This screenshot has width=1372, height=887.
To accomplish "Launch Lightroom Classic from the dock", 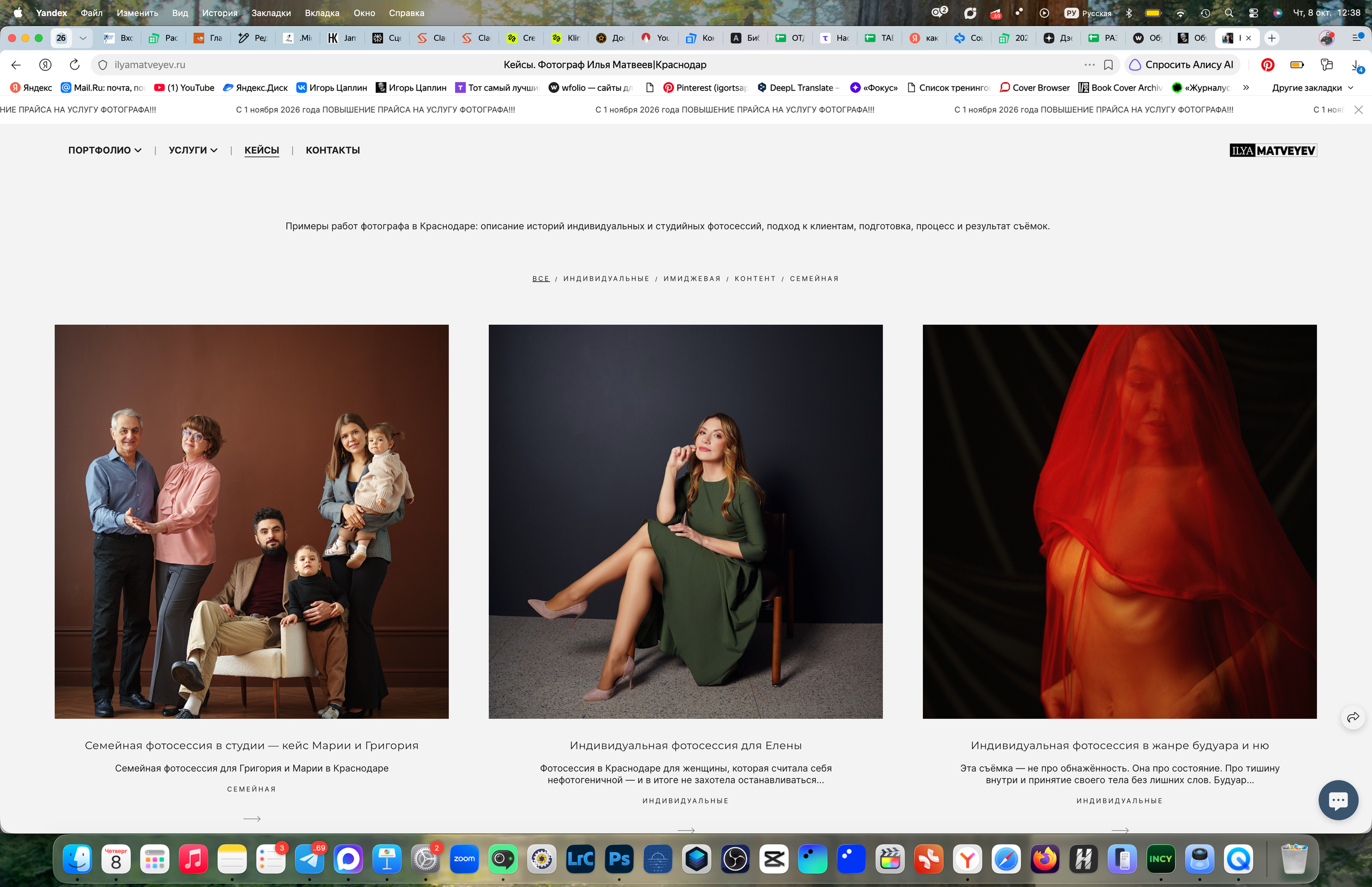I will [580, 859].
